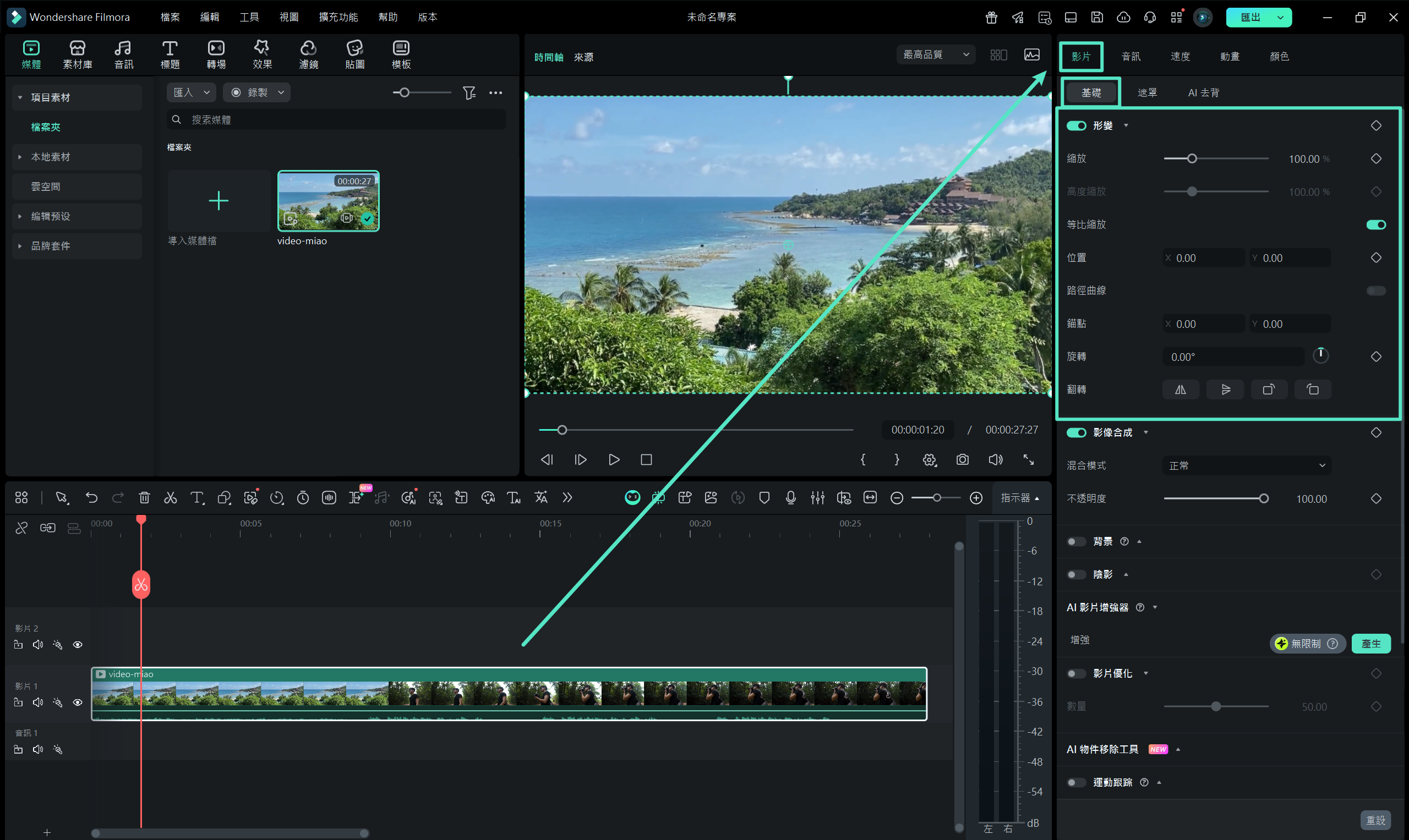This screenshot has height=840, width=1409.
Task: Toggle the 等比縮放 uniform scale switch
Action: click(x=1375, y=225)
